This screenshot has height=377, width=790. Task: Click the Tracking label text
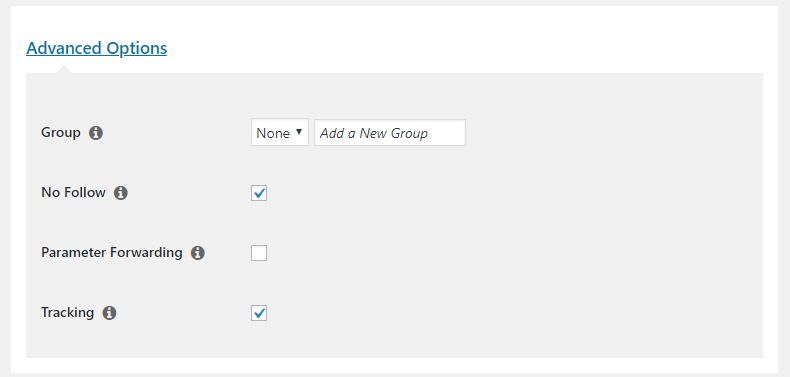(x=68, y=313)
